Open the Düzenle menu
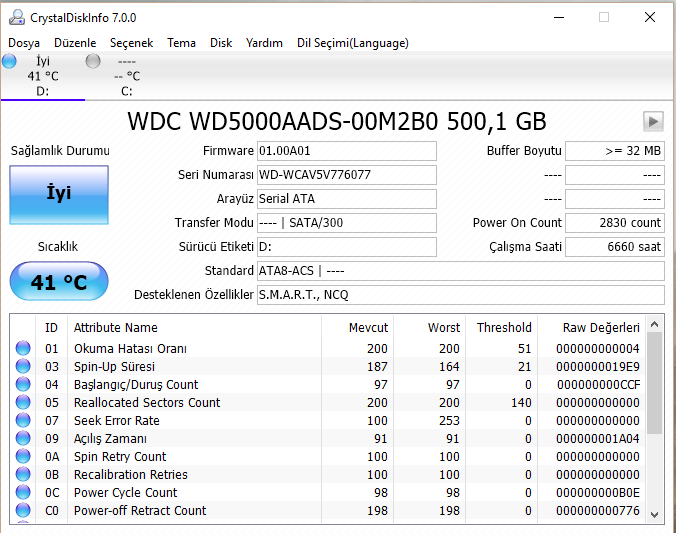 [x=75, y=43]
